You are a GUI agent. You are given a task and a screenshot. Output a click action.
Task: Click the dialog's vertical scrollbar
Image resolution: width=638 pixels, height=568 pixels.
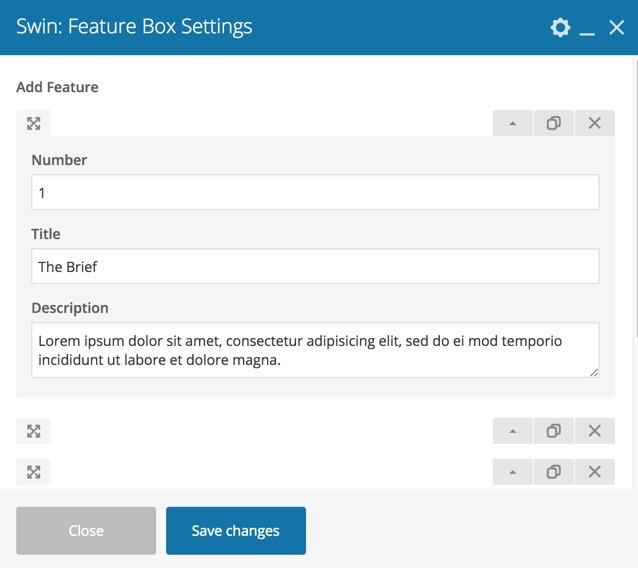point(636,197)
